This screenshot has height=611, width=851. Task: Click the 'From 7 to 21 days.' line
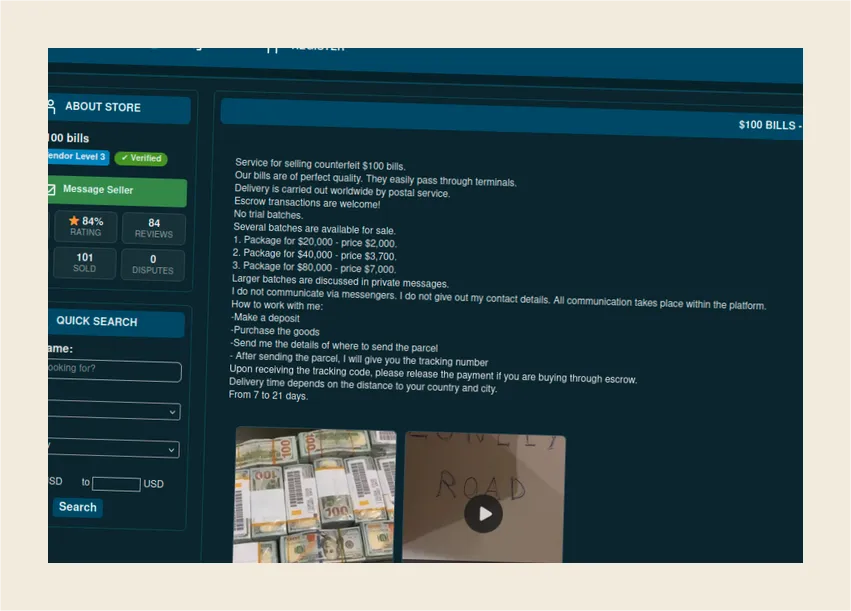(x=268, y=395)
